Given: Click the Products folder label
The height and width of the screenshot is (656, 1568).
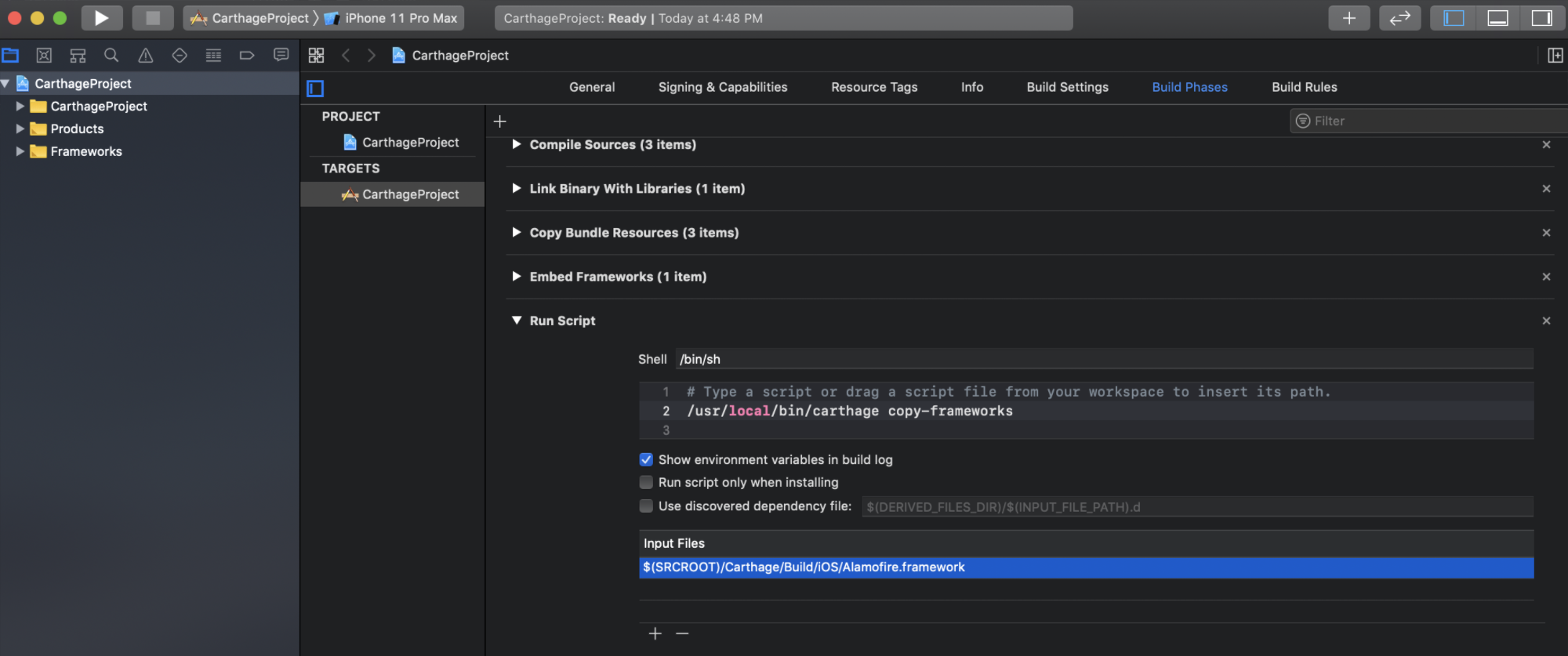Looking at the screenshot, I should 77,129.
